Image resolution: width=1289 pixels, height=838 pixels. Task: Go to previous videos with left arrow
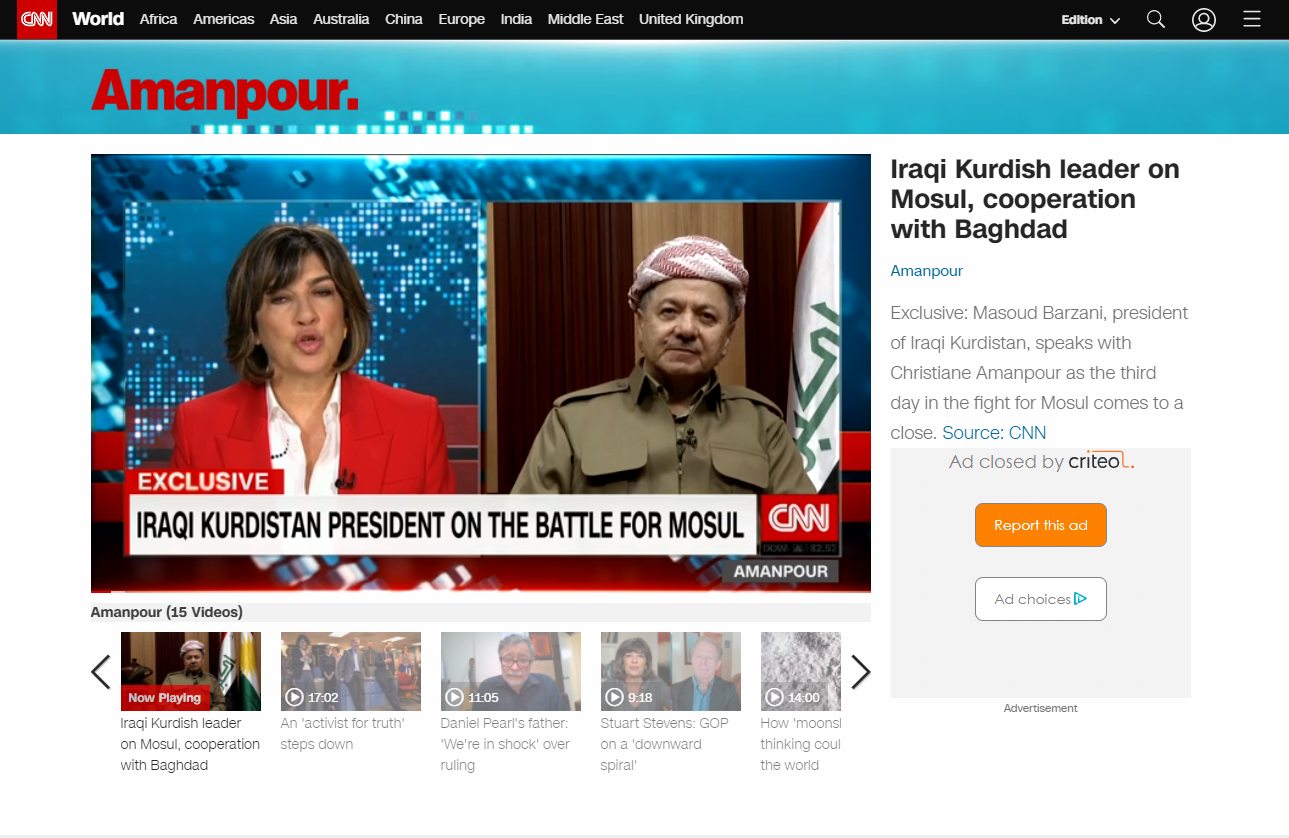(x=101, y=672)
